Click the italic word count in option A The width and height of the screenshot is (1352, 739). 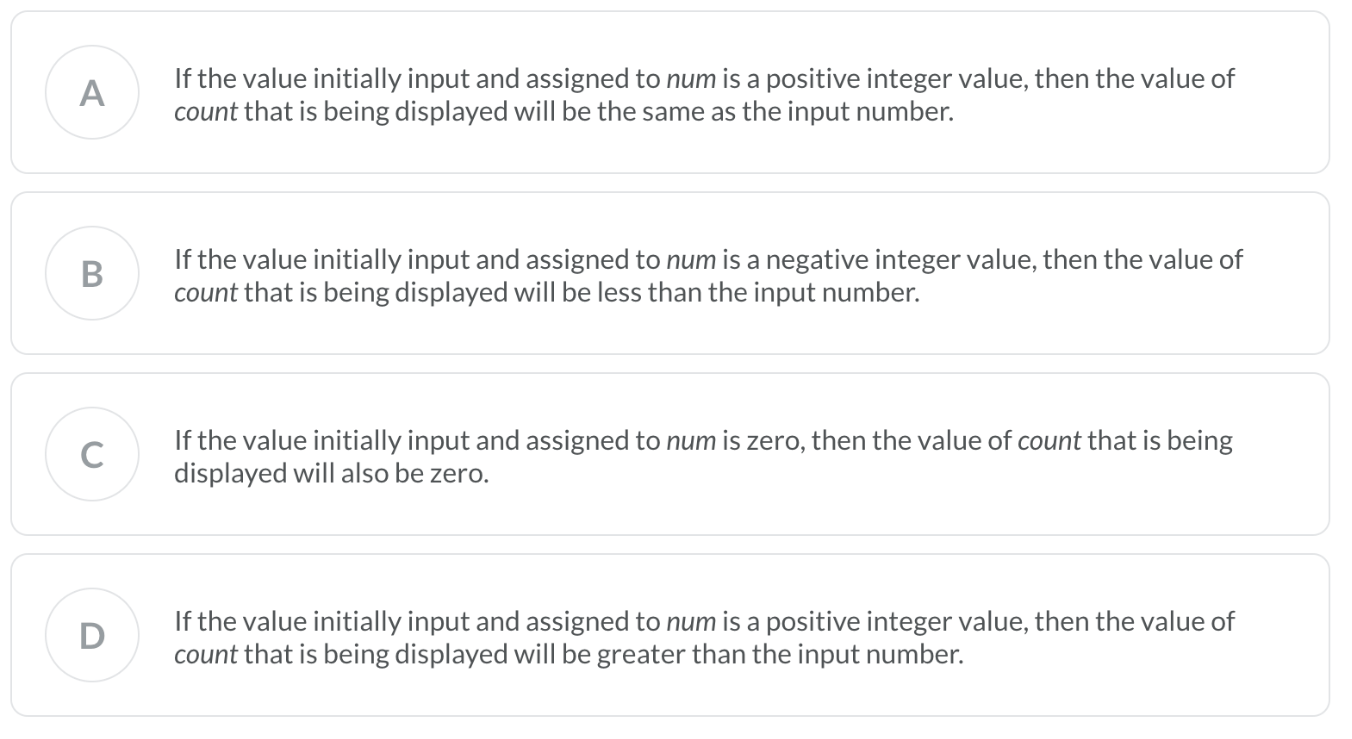coord(206,110)
